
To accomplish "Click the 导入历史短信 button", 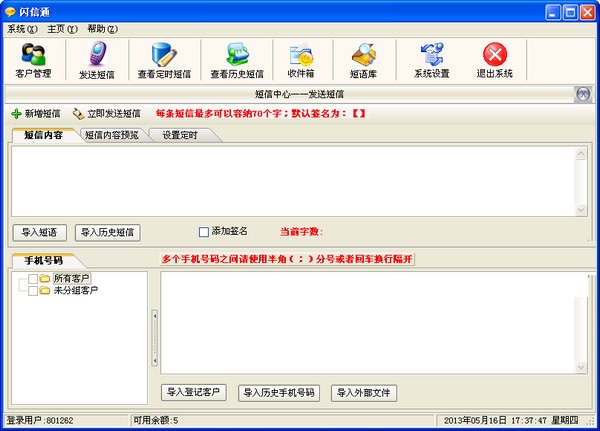I will click(108, 232).
